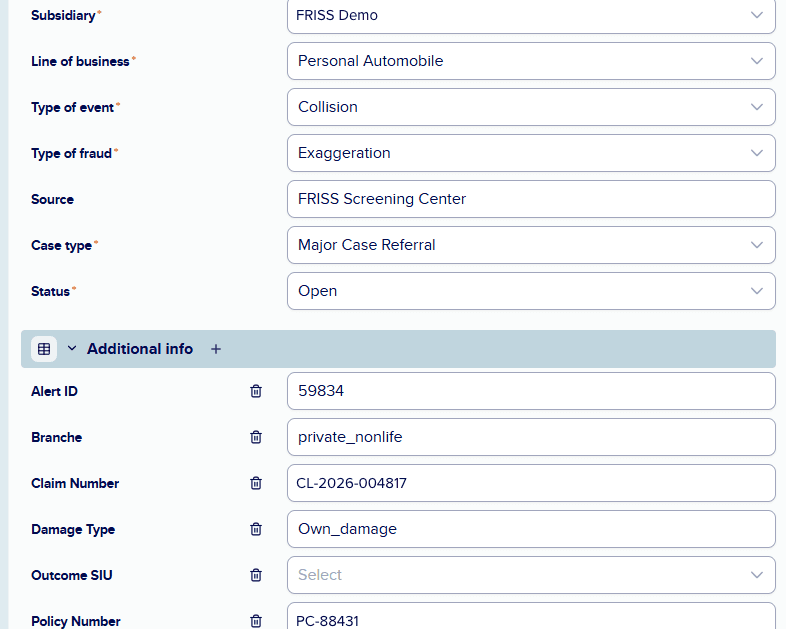Edit the Alert ID value 59834
Image resolution: width=786 pixels, height=629 pixels.
click(531, 391)
